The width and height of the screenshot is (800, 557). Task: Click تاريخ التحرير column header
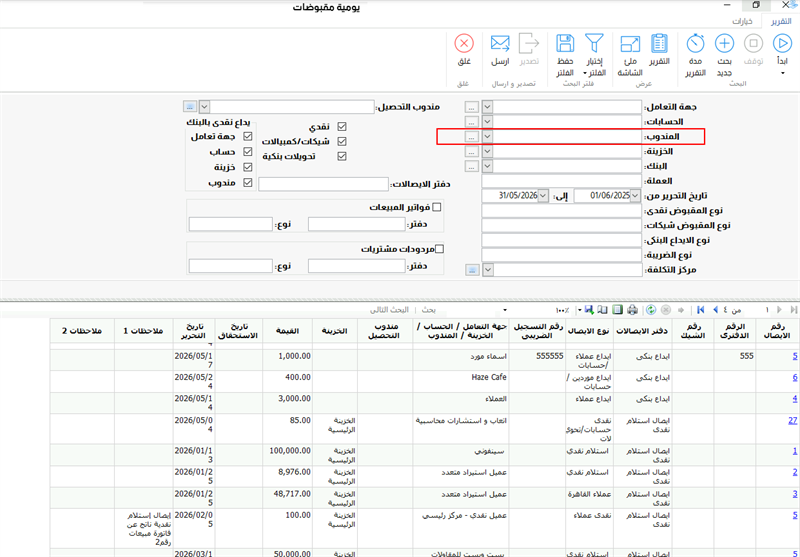point(194,331)
